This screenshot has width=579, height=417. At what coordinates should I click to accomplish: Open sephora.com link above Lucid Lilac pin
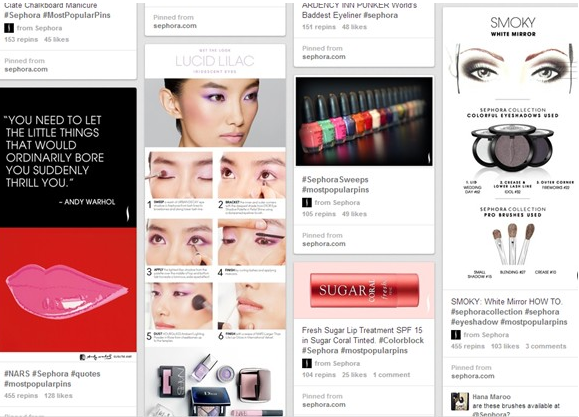(x=175, y=26)
